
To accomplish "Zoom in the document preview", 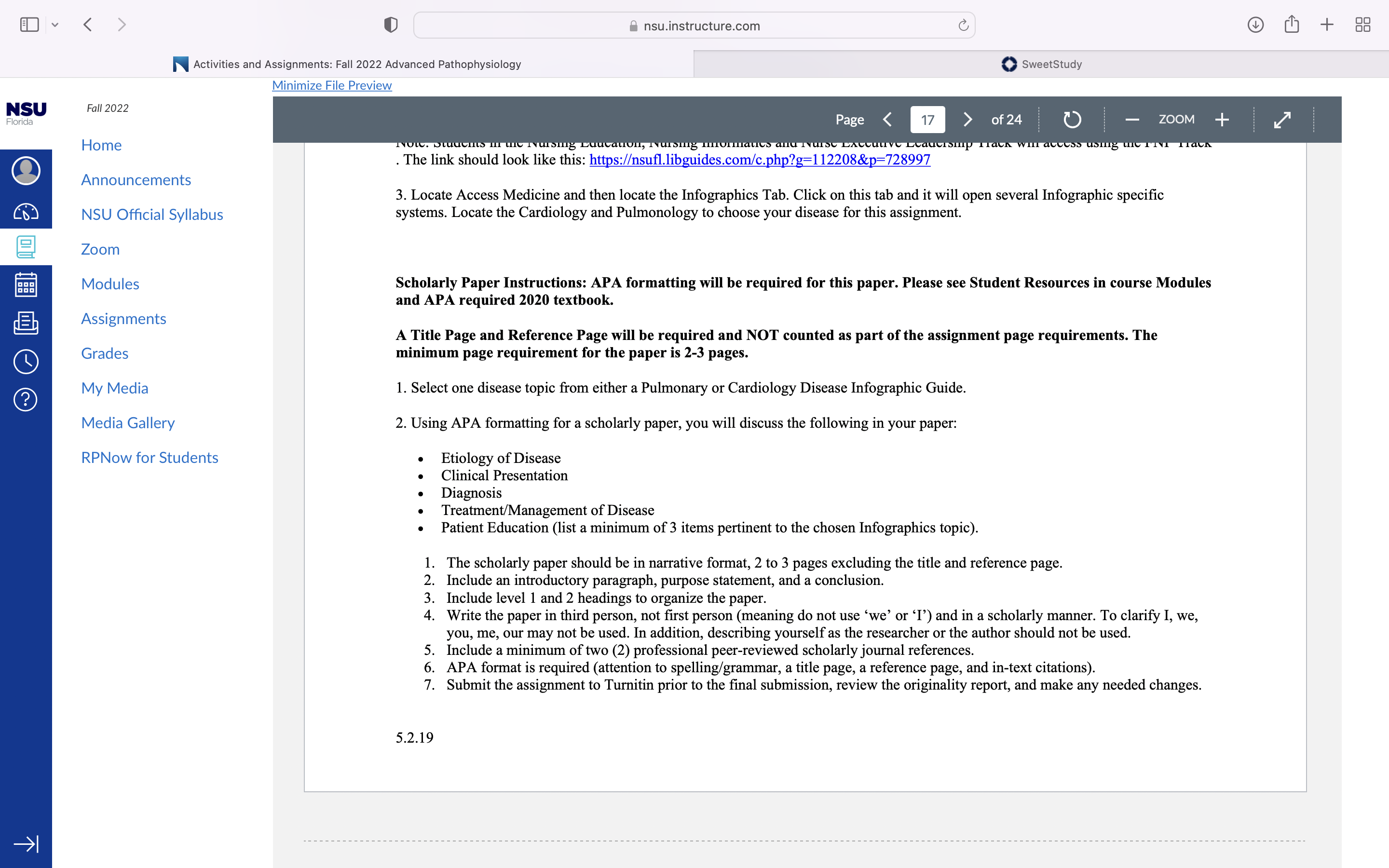I will [x=1222, y=120].
